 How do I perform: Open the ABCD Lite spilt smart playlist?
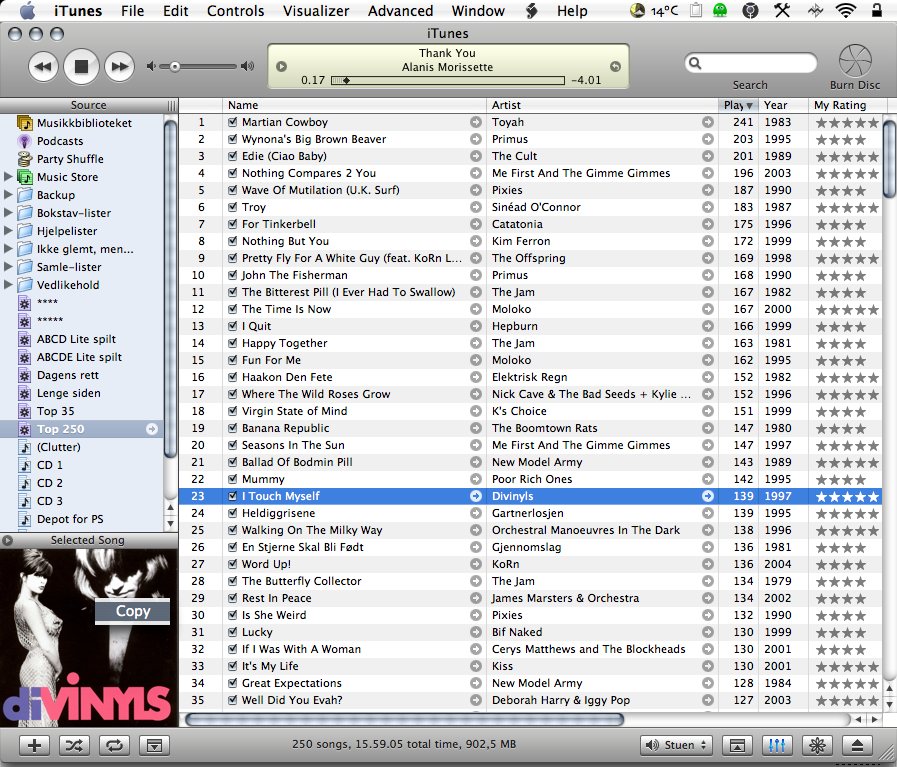click(76, 339)
